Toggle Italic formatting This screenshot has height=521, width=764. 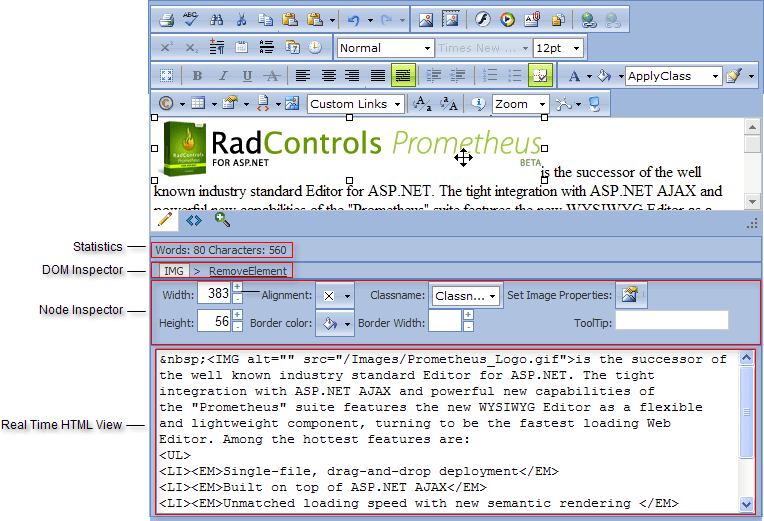click(x=221, y=76)
